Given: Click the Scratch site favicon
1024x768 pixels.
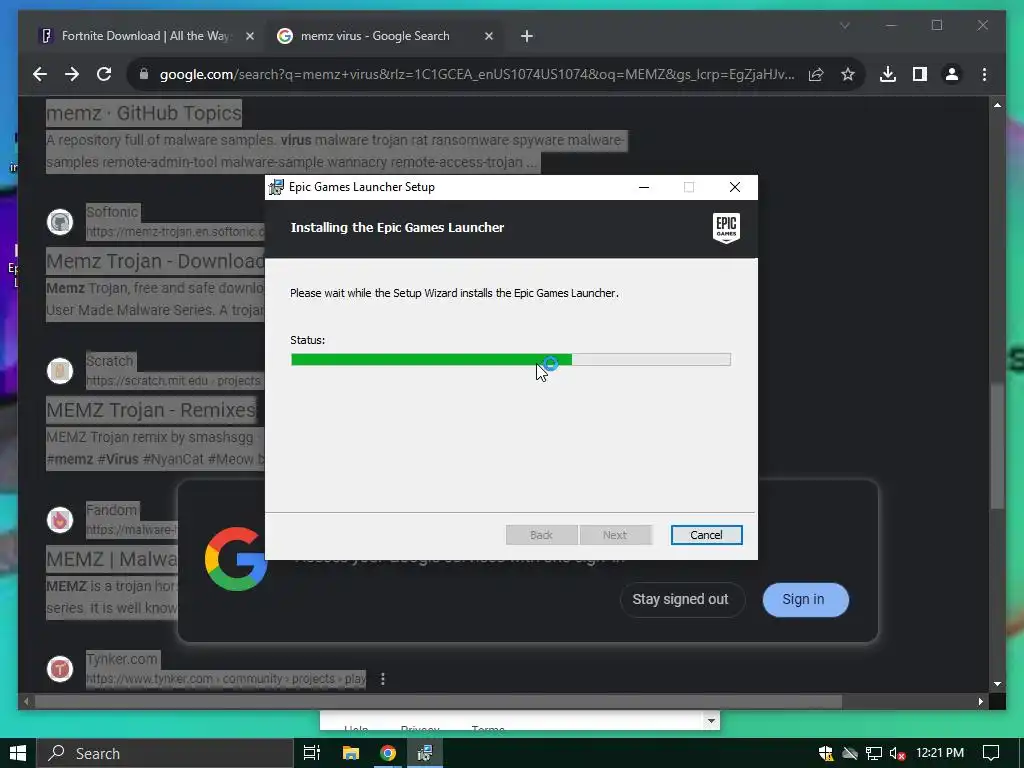Looking at the screenshot, I should coord(59,371).
